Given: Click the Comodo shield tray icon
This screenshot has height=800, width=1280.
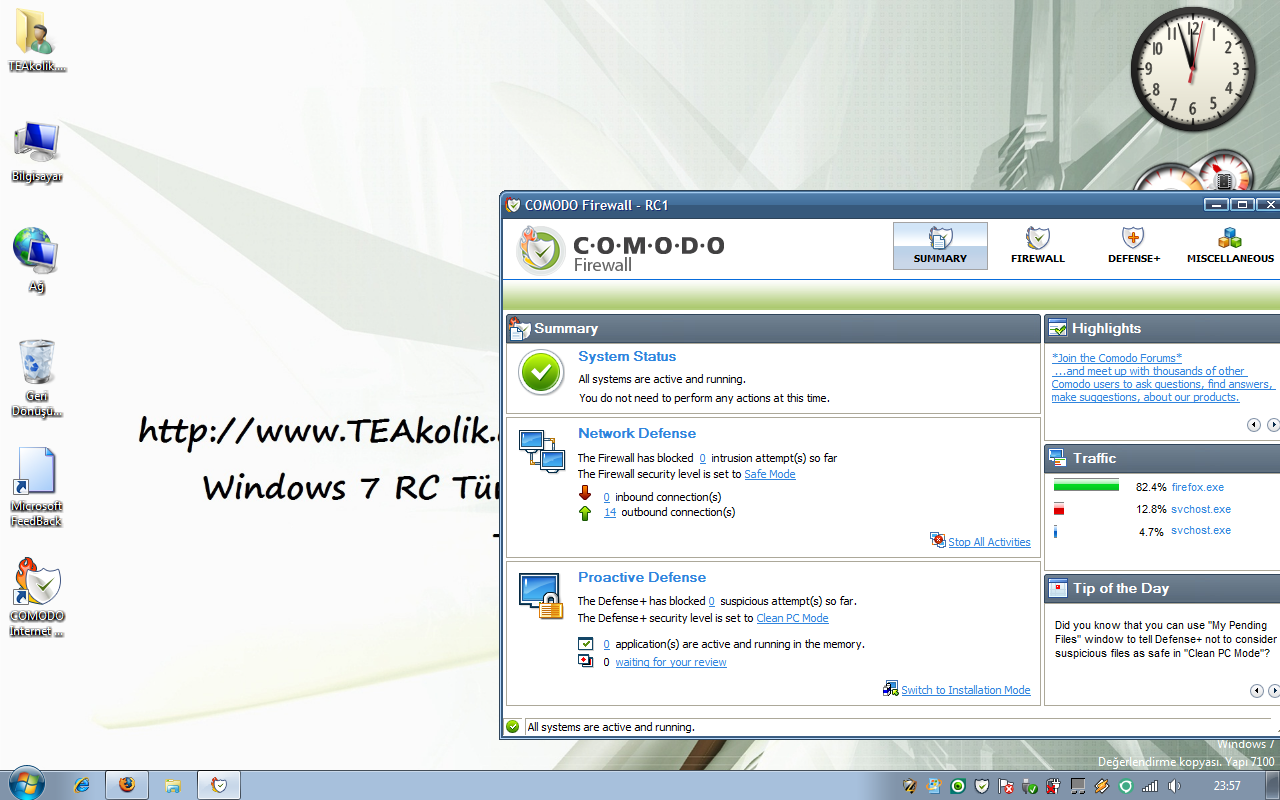Looking at the screenshot, I should tap(982, 786).
